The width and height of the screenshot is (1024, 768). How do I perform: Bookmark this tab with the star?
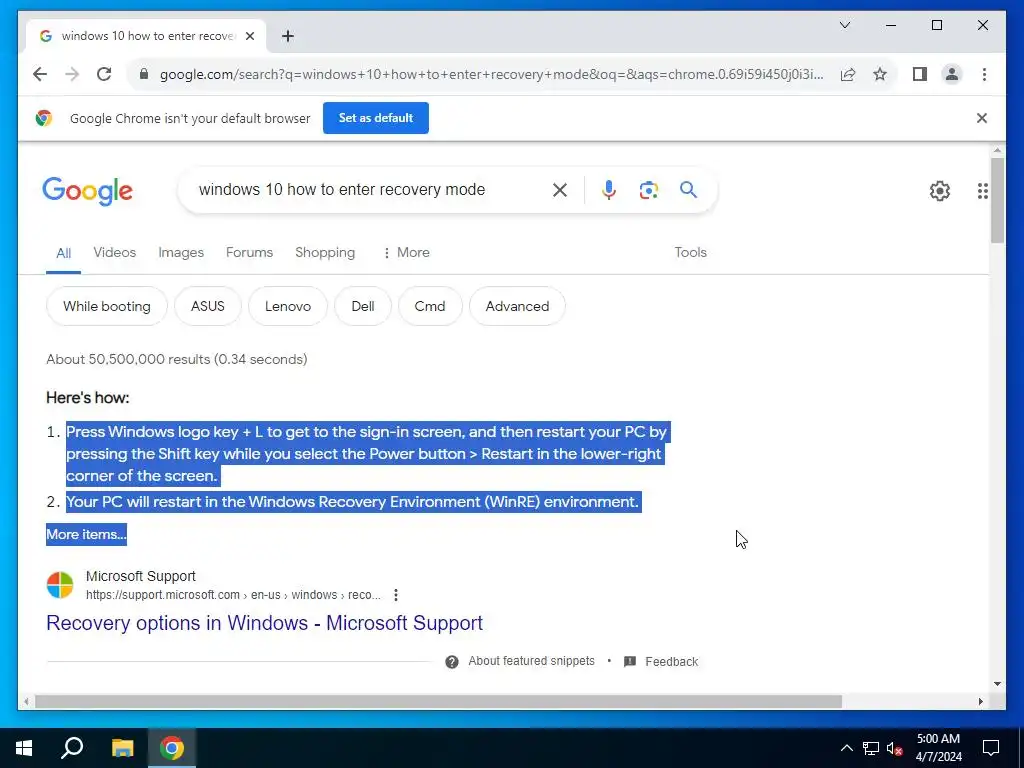[x=880, y=74]
